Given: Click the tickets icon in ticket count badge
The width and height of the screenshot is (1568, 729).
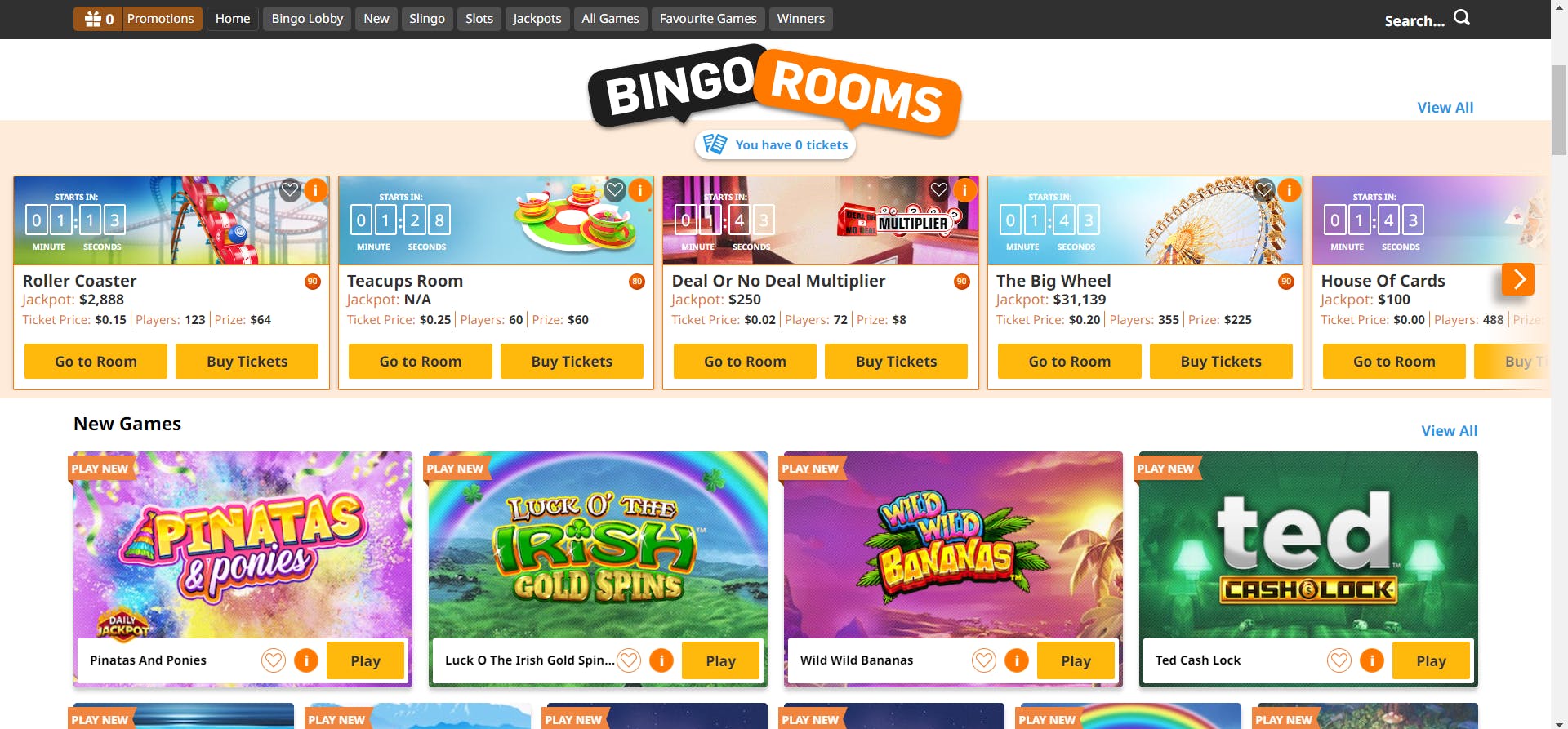Looking at the screenshot, I should (715, 144).
